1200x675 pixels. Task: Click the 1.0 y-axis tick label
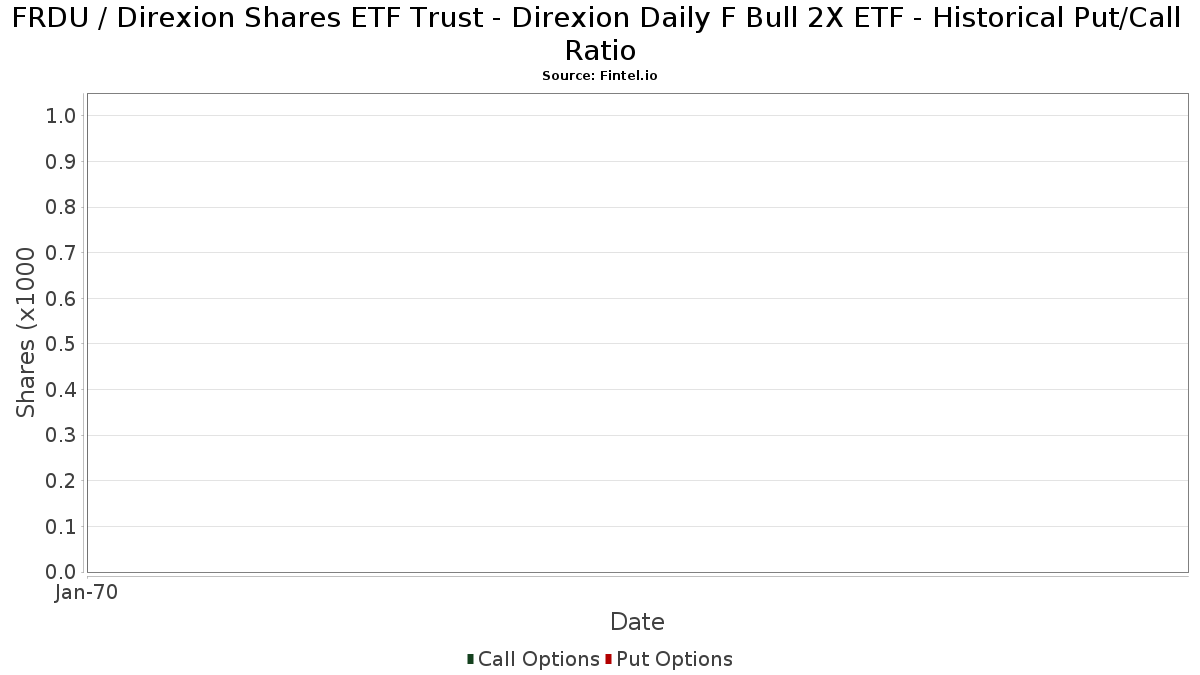(61, 116)
